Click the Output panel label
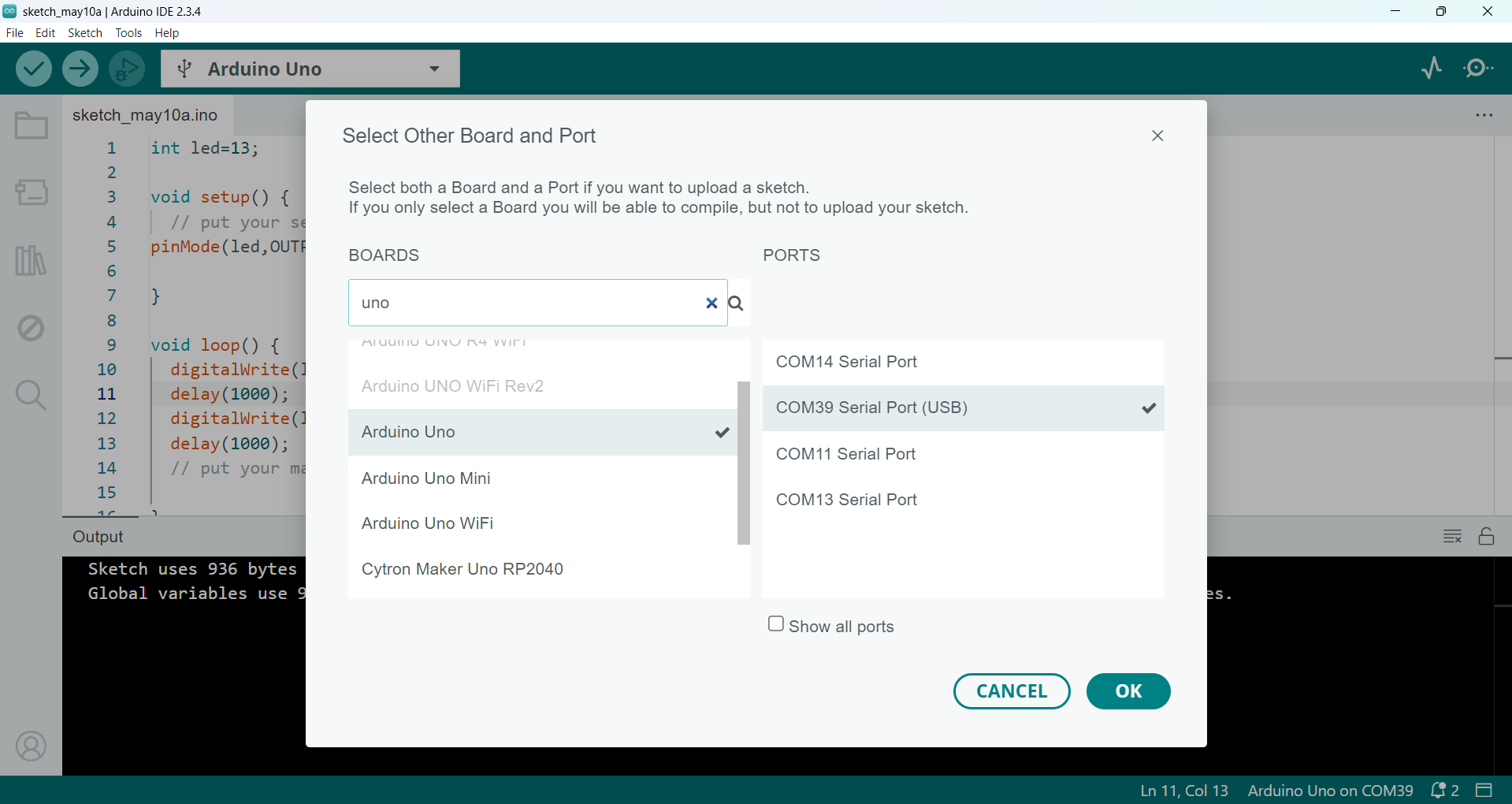Screen dimensions: 1512x804 coord(98,537)
